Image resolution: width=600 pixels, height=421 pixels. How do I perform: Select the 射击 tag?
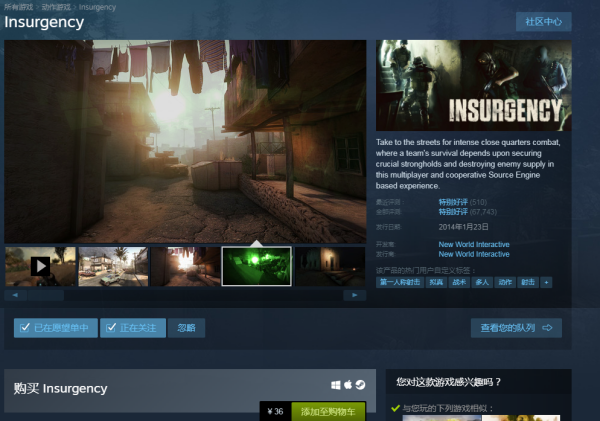[x=528, y=282]
